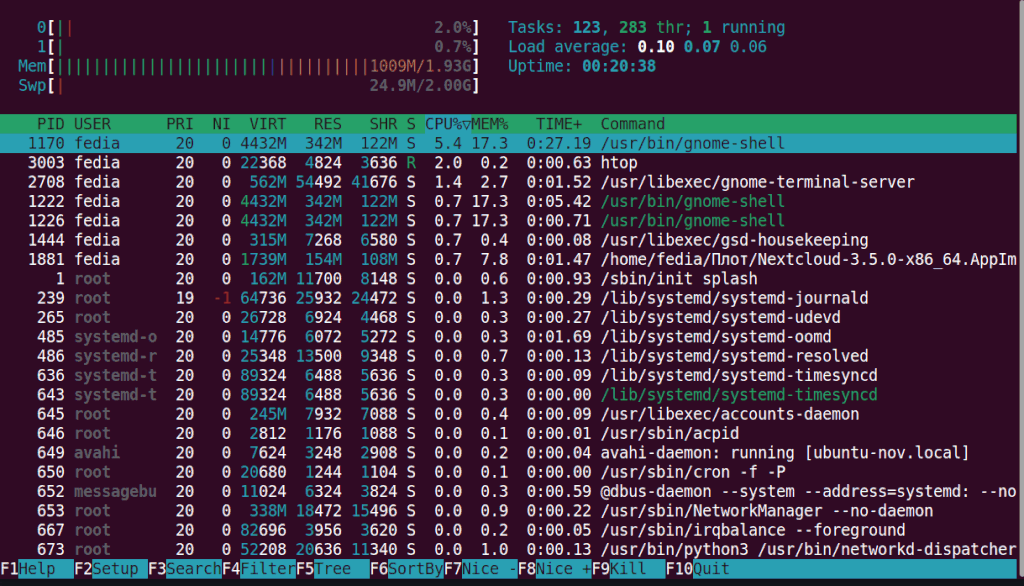Select the networkd-dispatcher python3 row
The image size is (1024, 586).
pos(508,549)
